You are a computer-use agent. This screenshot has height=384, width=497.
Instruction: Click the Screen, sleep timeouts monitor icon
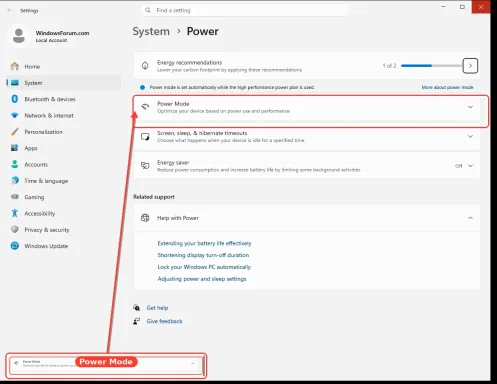coord(145,137)
